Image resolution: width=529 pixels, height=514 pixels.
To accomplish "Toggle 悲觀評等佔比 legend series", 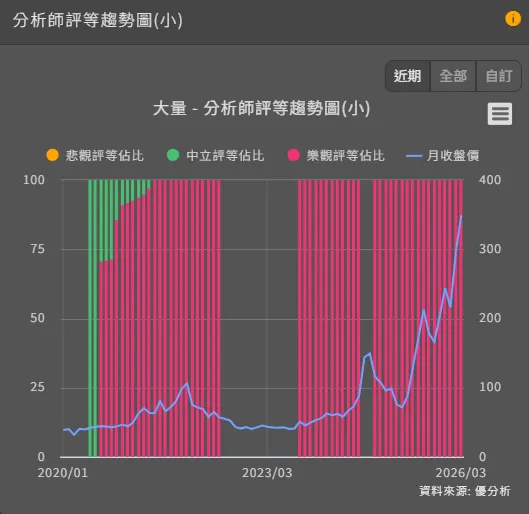I will (95, 155).
